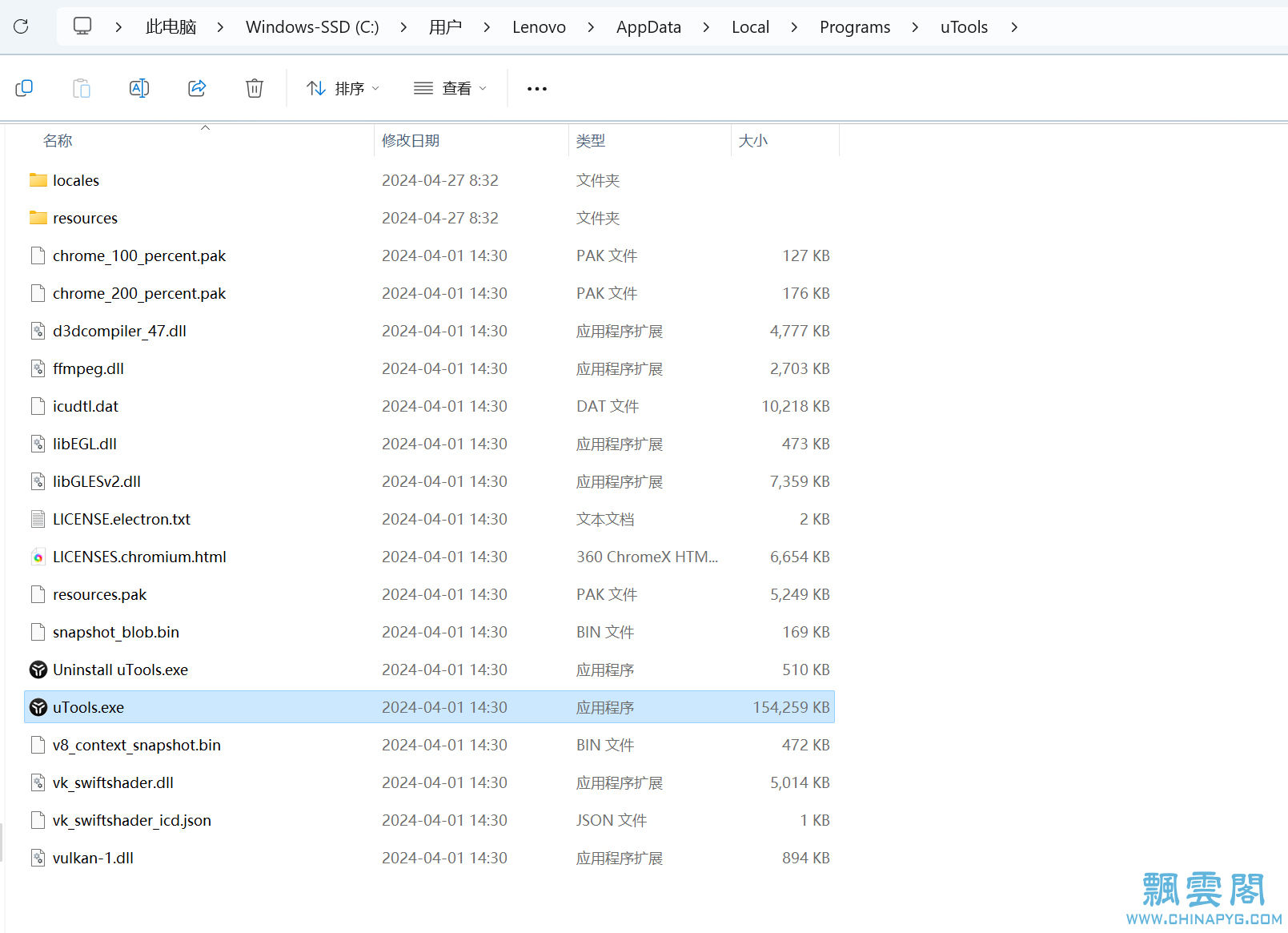Go to Local in the breadcrumb
The image size is (1288, 933).
tap(750, 27)
